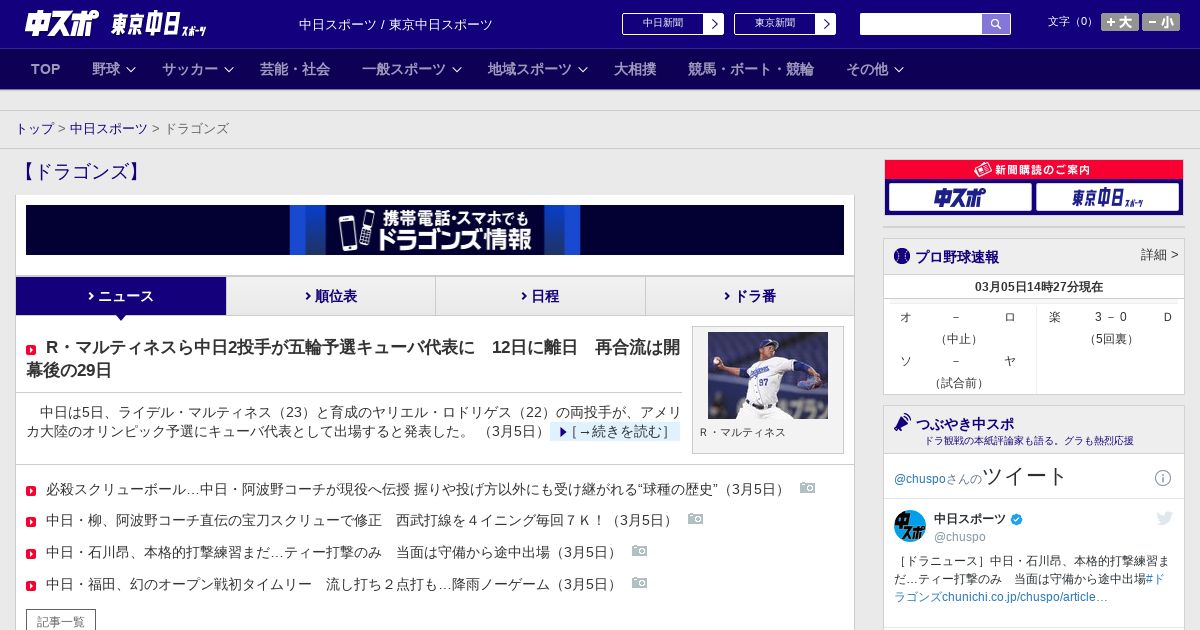Expand the その他 navigation menu
The image size is (1200, 630).
point(875,69)
